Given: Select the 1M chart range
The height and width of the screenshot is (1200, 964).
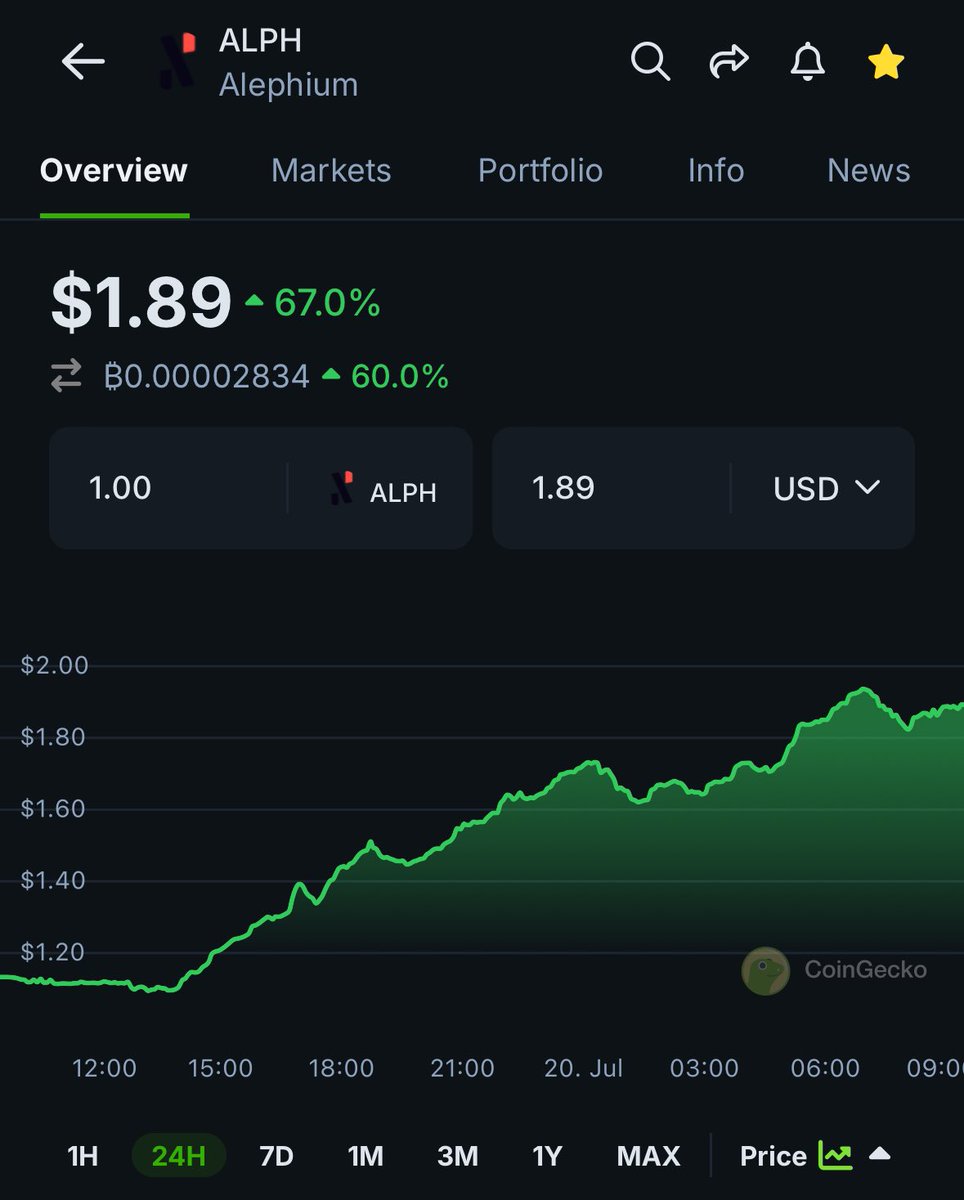Looking at the screenshot, I should 365,1156.
